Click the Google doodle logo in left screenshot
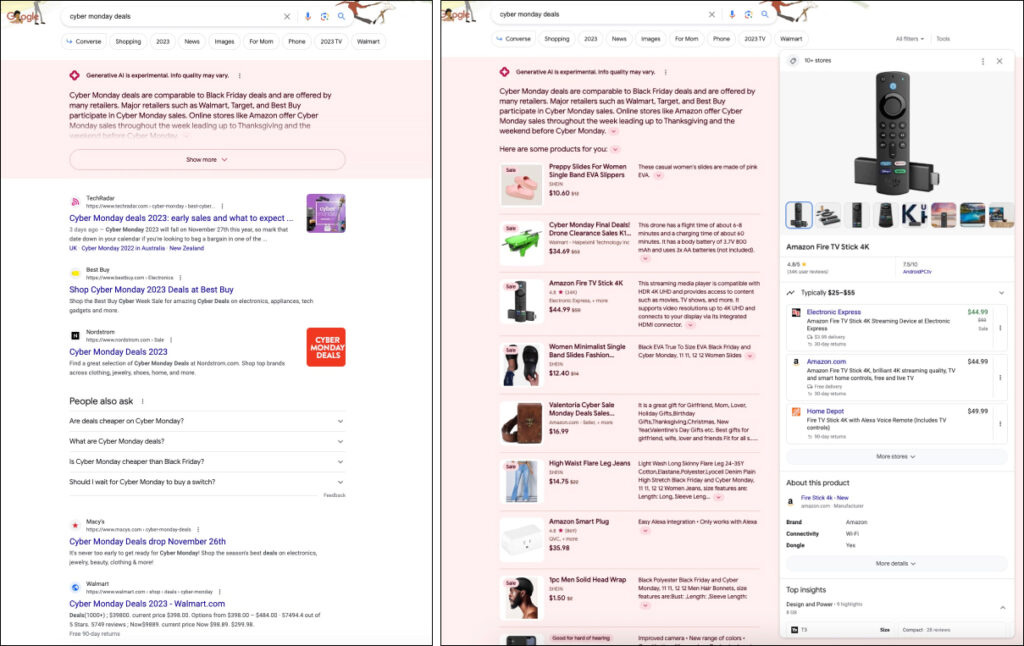 pyautogui.click(x=23, y=16)
